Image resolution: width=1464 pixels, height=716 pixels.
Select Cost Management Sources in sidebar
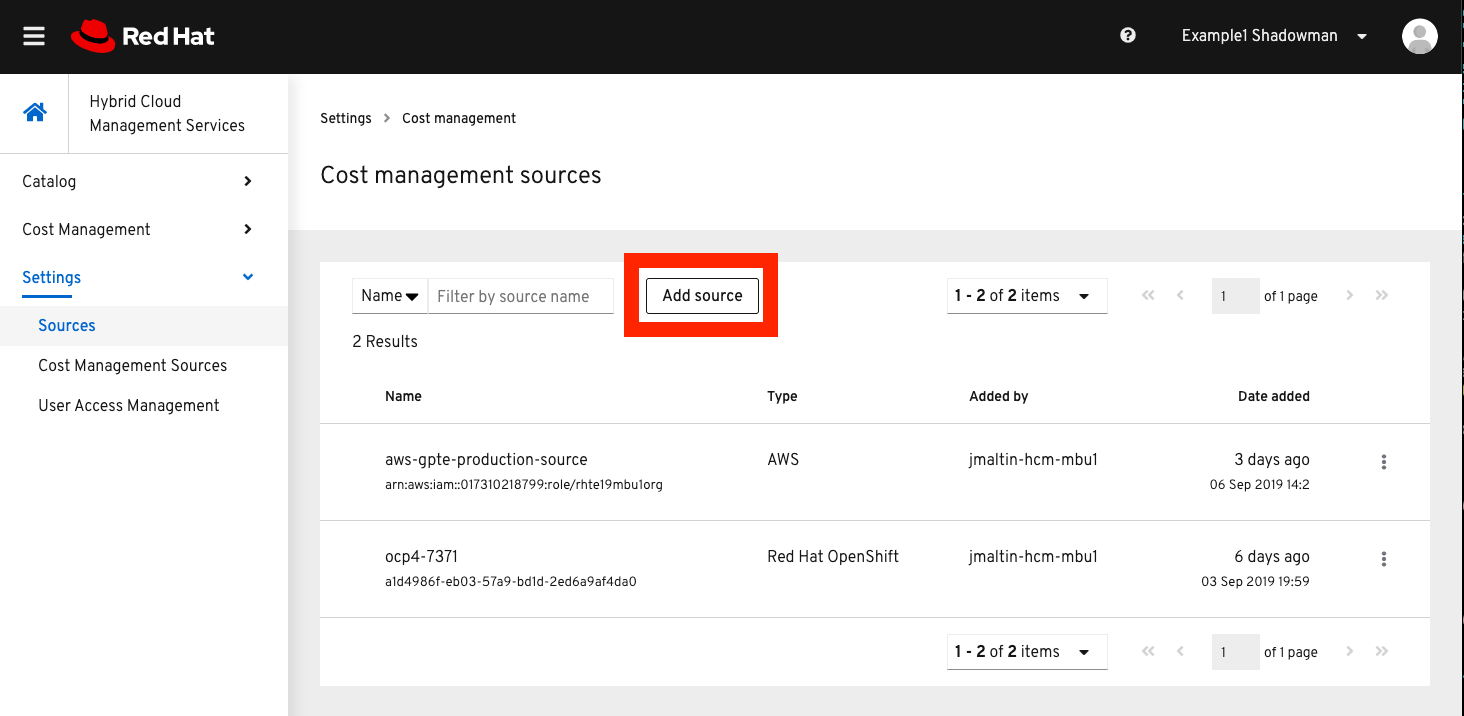(144, 365)
